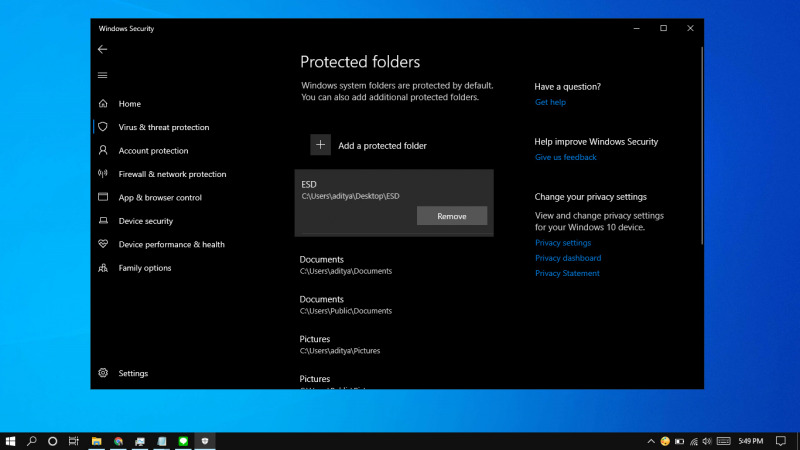Remove the ESD protected folder
The image size is (800, 450).
tap(452, 216)
